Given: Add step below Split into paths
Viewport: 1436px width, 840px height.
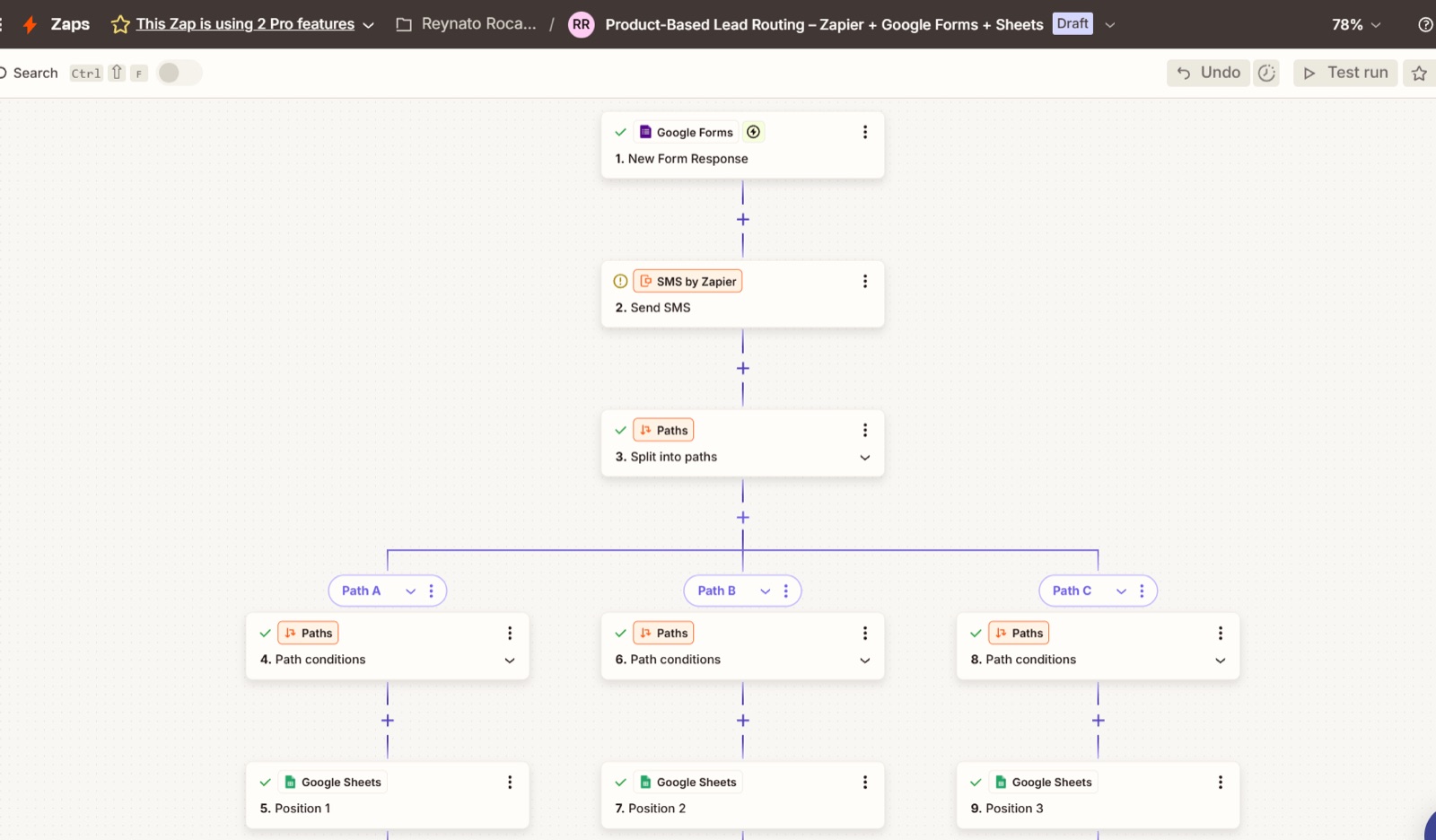Looking at the screenshot, I should (x=743, y=518).
